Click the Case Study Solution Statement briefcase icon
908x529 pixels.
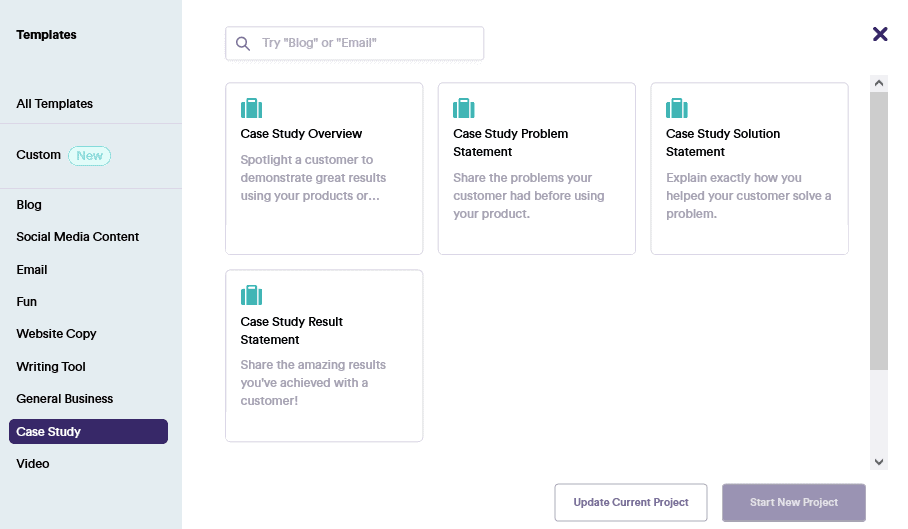[x=677, y=108]
